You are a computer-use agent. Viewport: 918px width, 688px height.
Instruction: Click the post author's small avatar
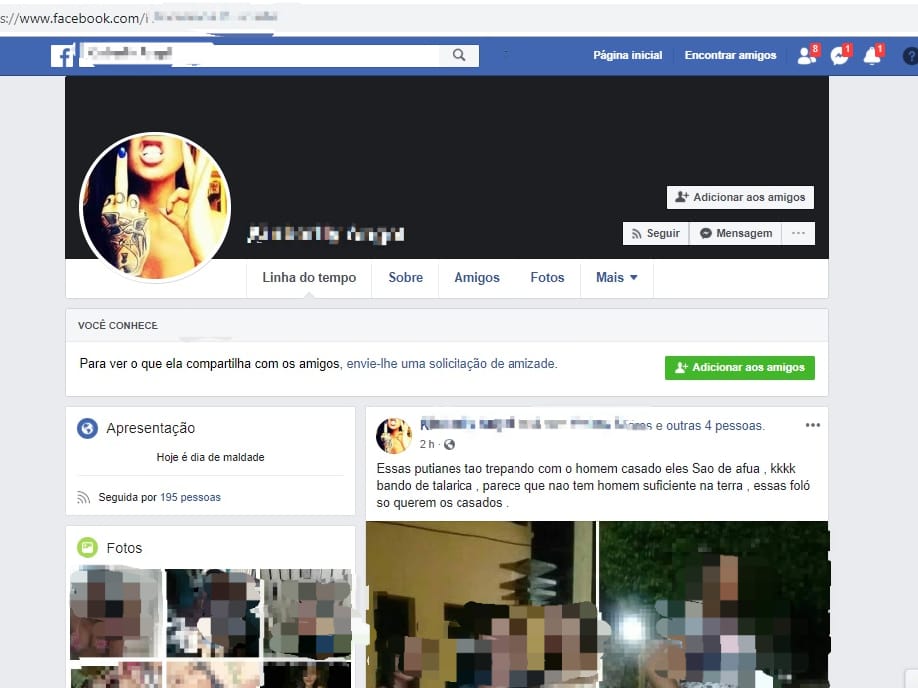click(393, 436)
